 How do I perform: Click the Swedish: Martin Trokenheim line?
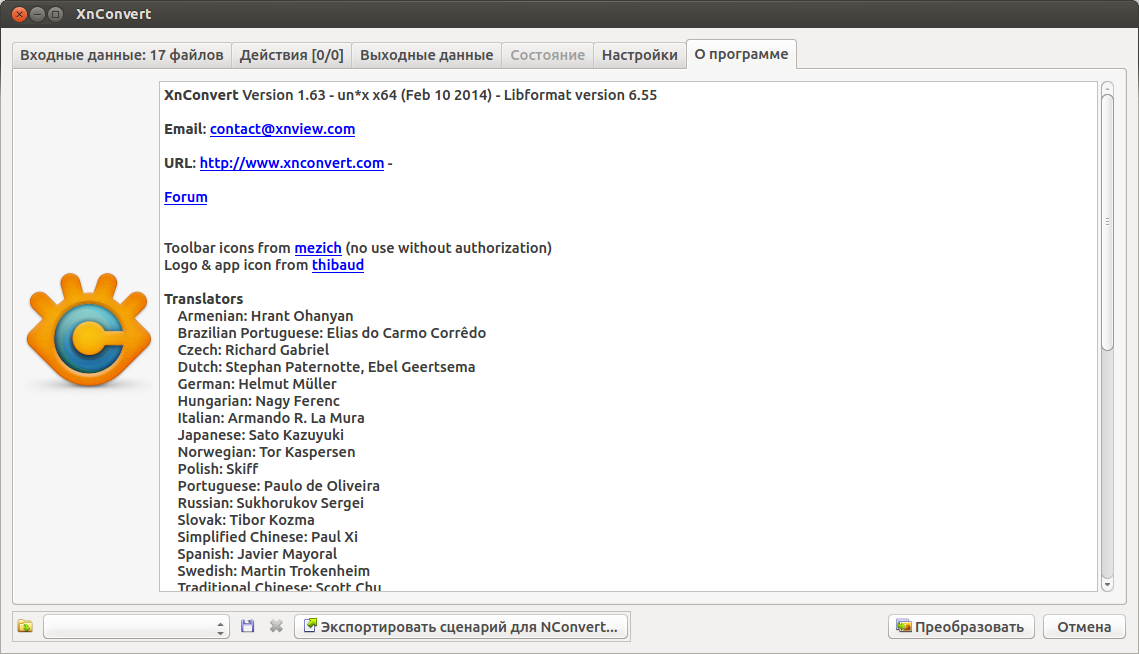(274, 571)
